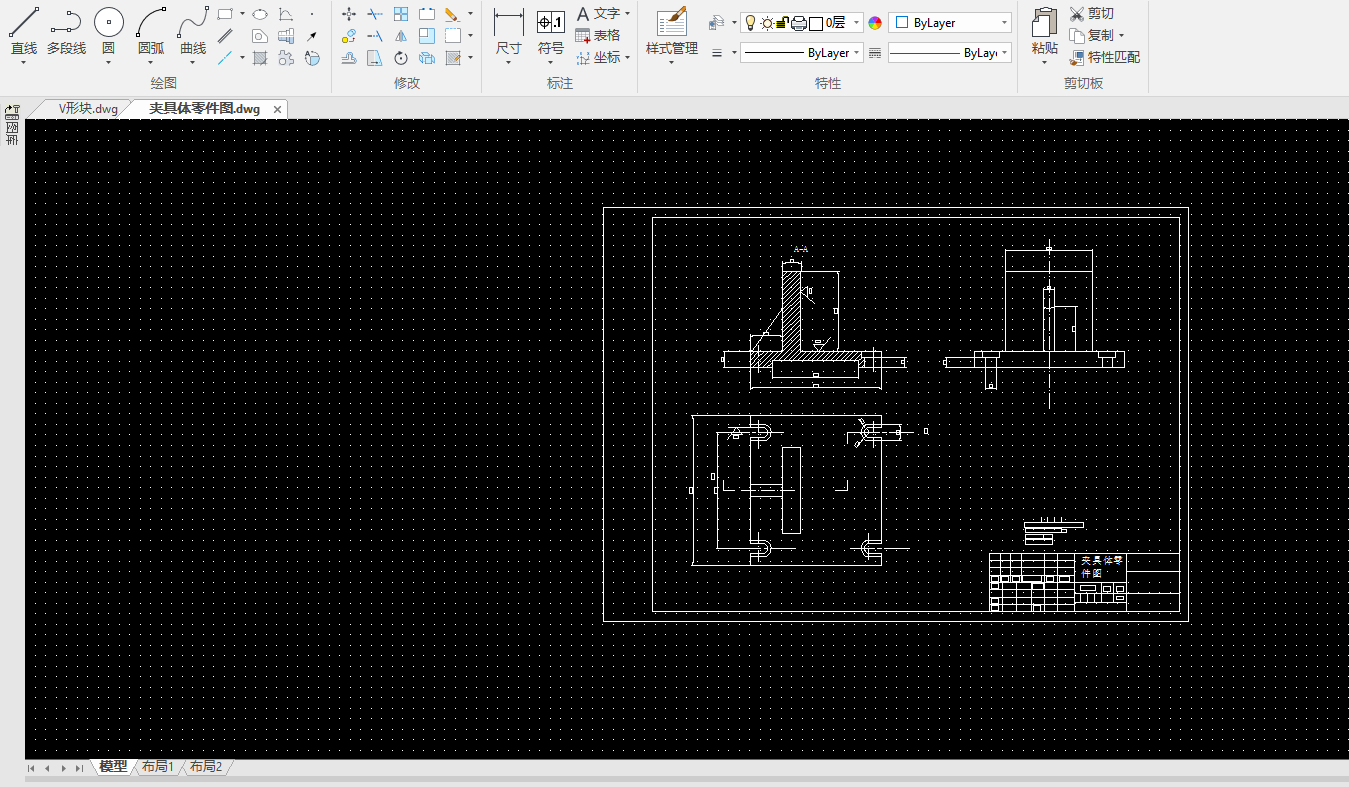Screen dimensions: 1349x787
Task: Switch to the 布局1 layout tab
Action: click(157, 767)
